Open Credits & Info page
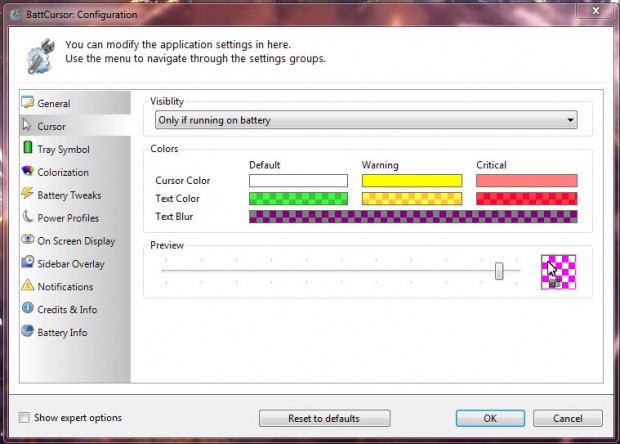The image size is (620, 444). click(75, 310)
